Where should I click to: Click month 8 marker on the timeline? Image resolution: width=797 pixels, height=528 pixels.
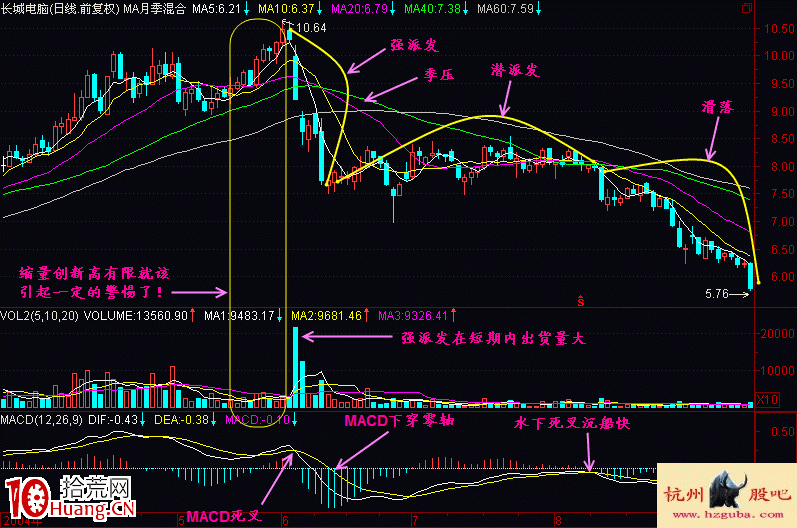click(558, 521)
